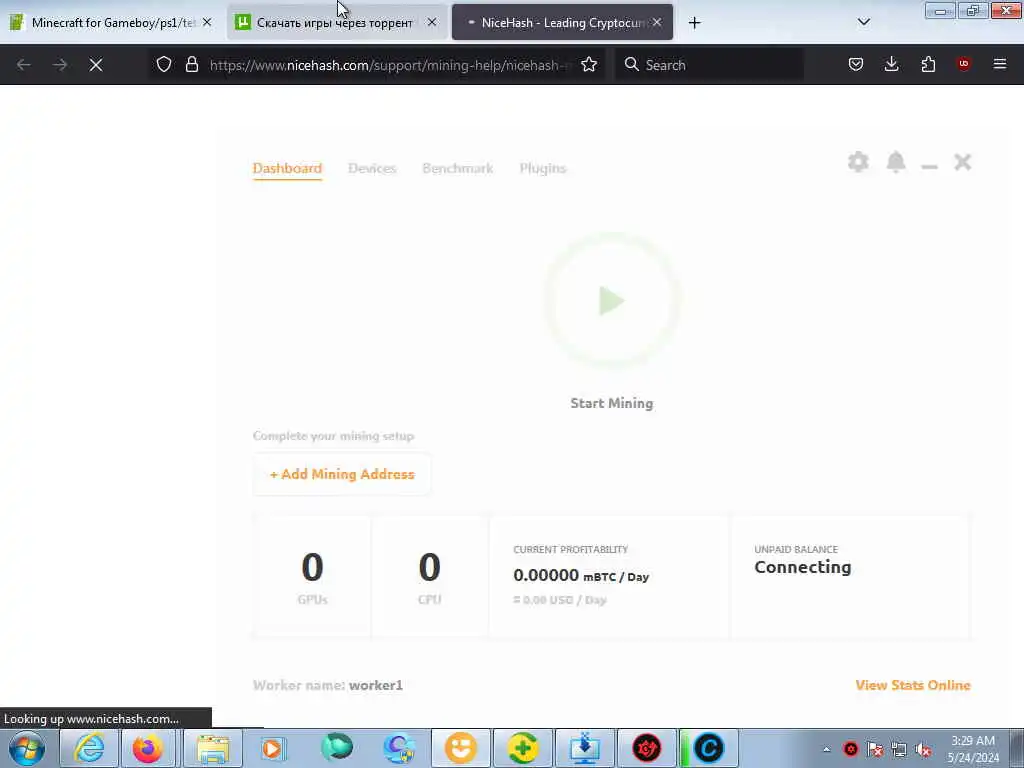Bookmark this page with the star

(x=589, y=64)
